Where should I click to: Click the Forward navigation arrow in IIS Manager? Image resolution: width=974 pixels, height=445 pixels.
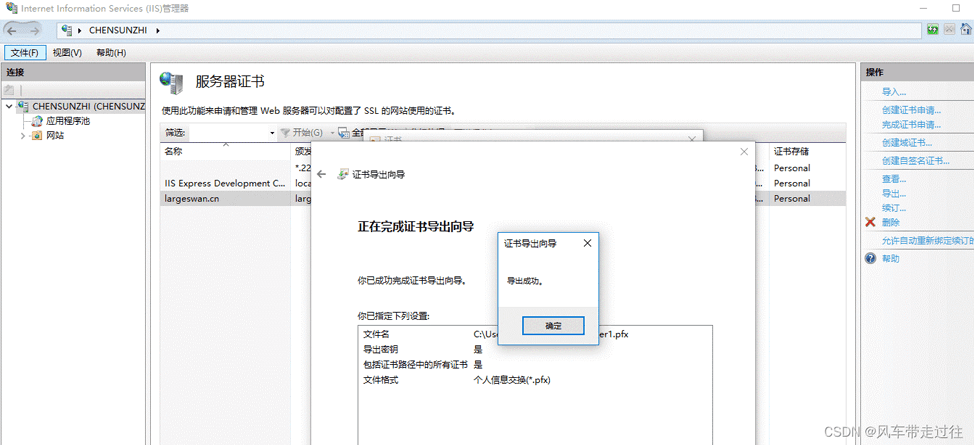coord(33,30)
